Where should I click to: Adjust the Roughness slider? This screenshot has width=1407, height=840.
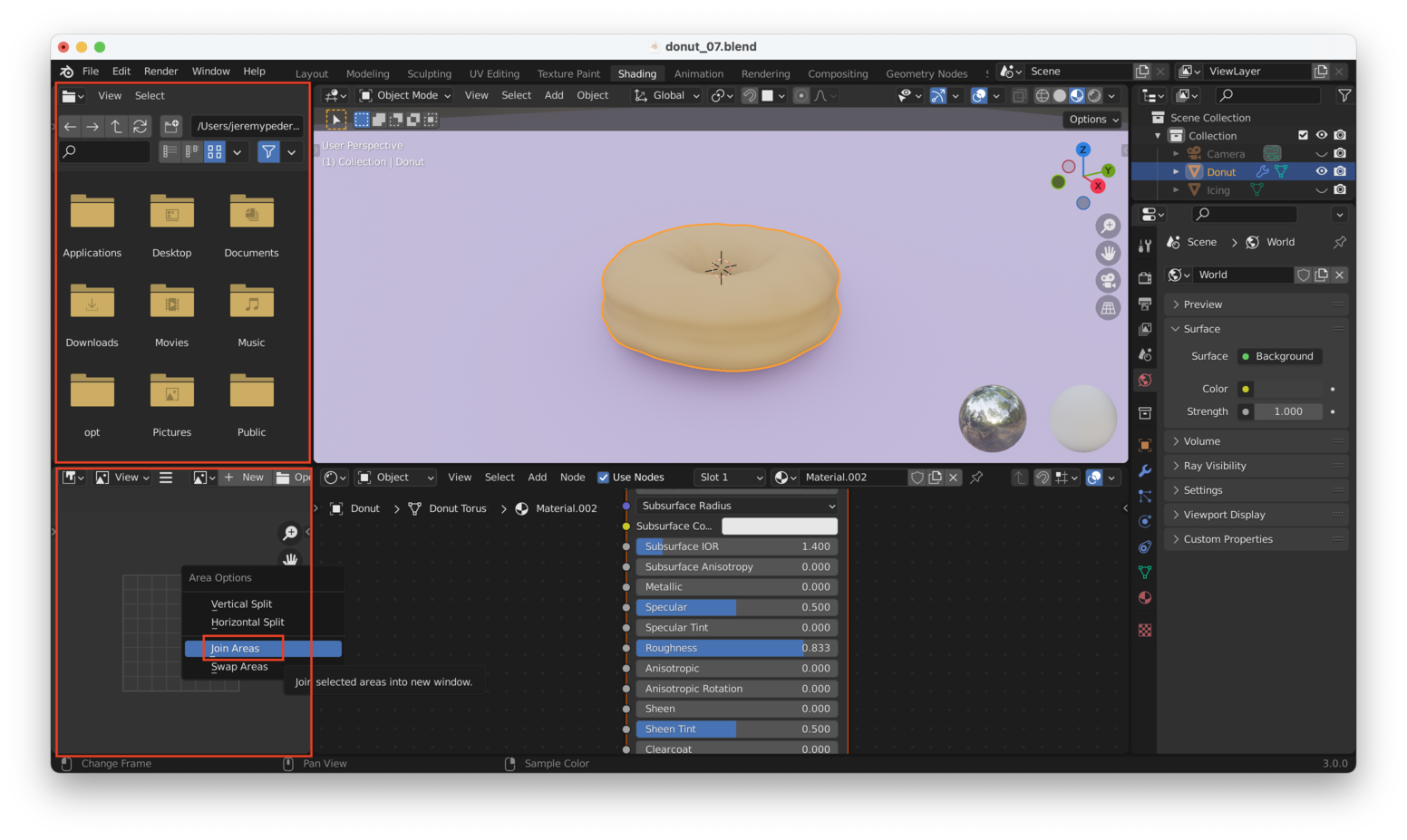[x=735, y=648]
